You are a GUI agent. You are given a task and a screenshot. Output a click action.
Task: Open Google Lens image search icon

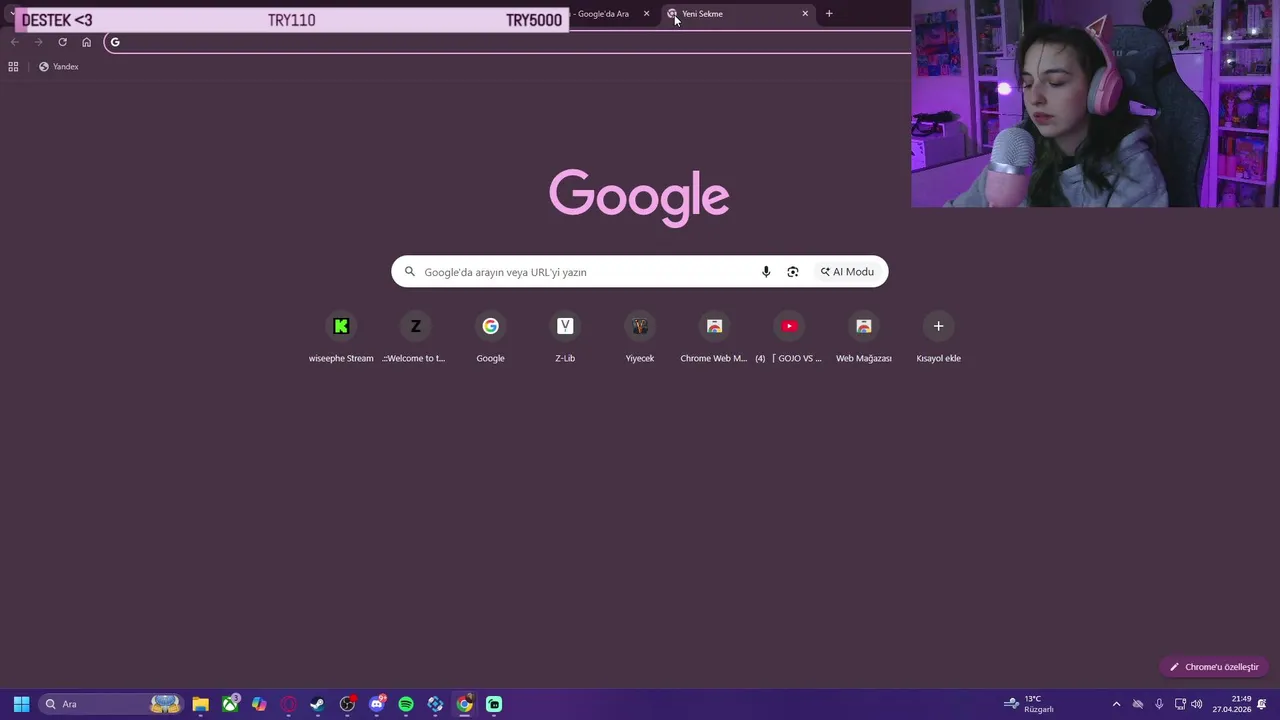pos(793,272)
